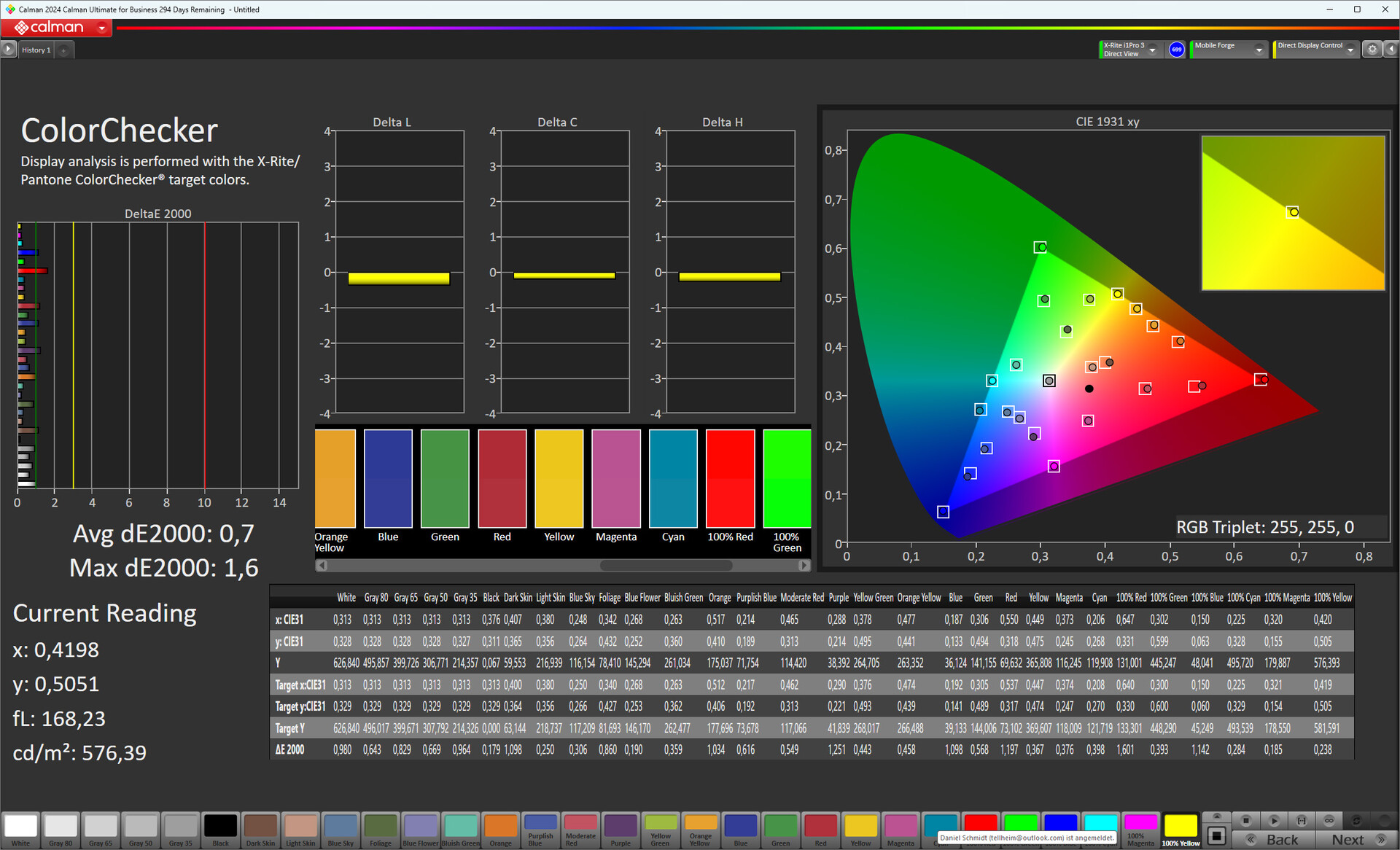Open X-Rite i1Pro 3 meter dropdown
The height and width of the screenshot is (850, 1400).
coord(1153,50)
